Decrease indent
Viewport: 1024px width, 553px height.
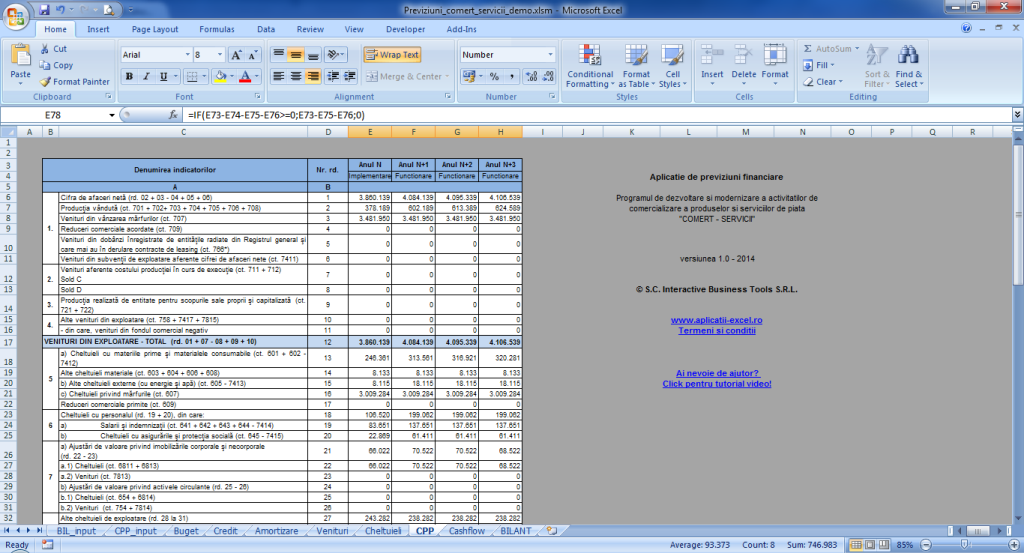click(333, 76)
